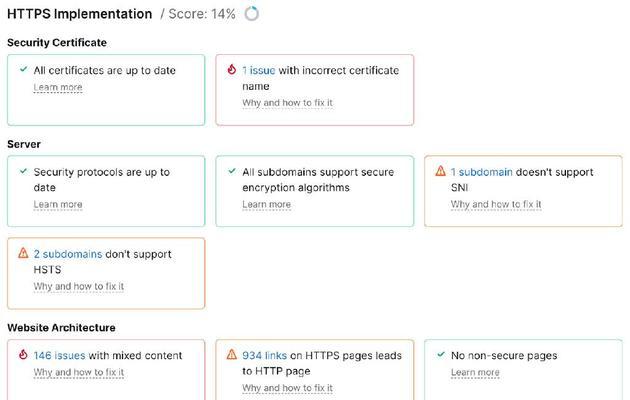Click 'Why and how to fix it' under HSTS
This screenshot has width=630, height=400.
point(79,286)
